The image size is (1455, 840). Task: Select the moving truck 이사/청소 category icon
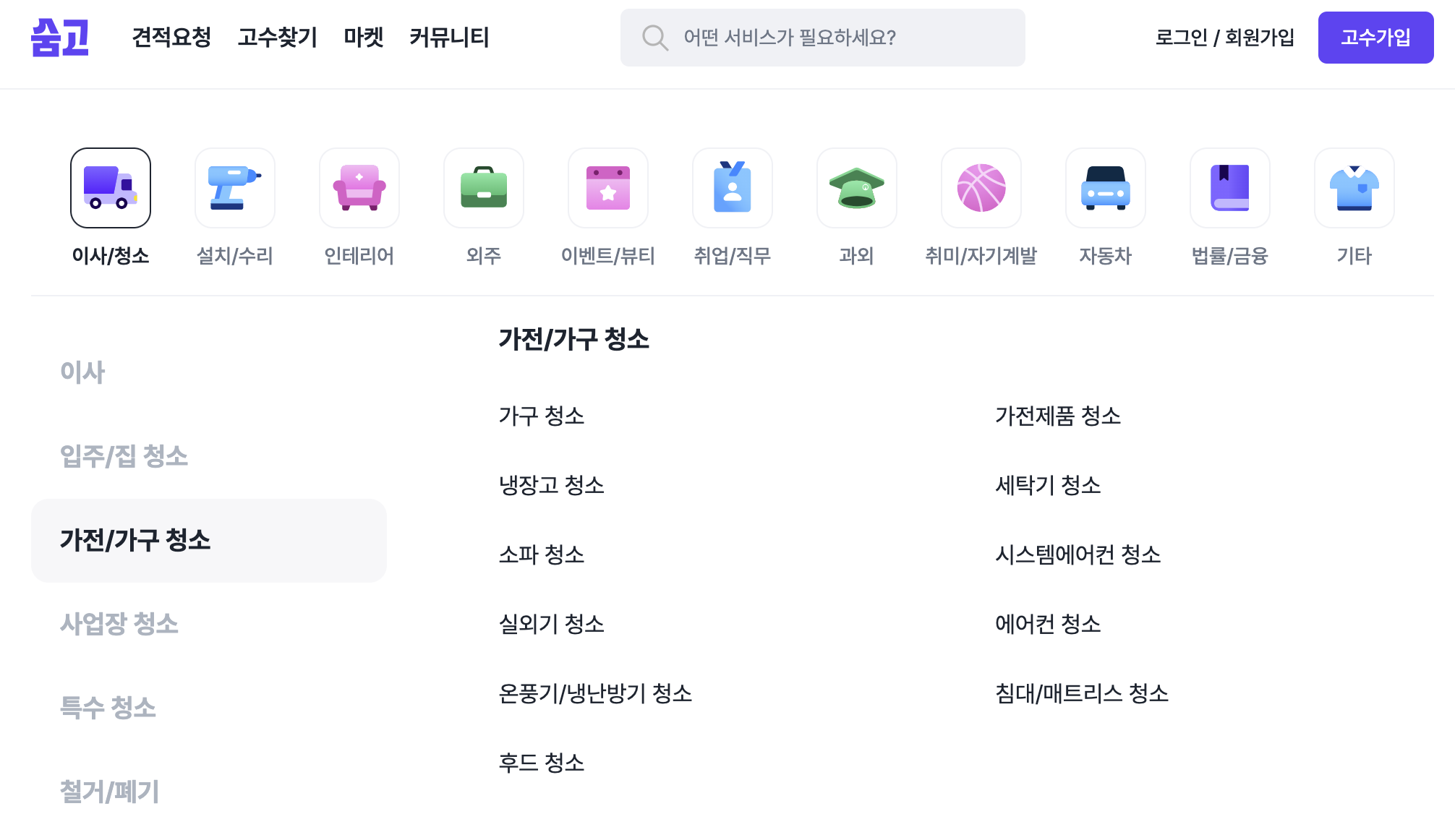111,188
